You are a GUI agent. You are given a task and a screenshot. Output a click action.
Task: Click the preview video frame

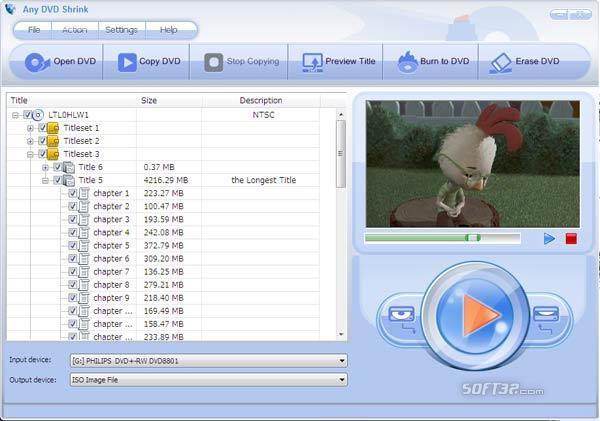(473, 164)
